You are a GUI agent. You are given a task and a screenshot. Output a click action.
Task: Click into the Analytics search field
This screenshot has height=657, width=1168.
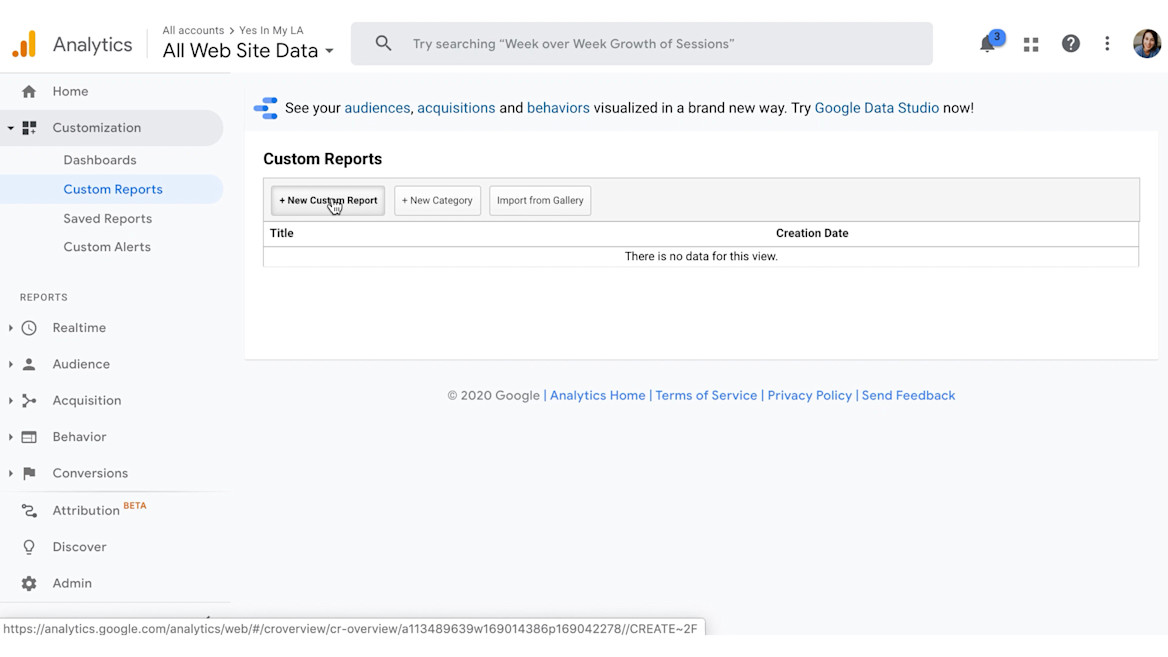[641, 44]
